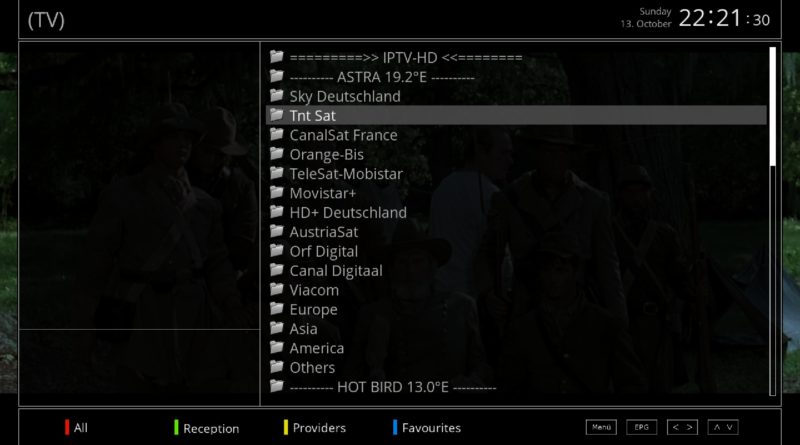Click the Menu button
The width and height of the screenshot is (800, 445).
[x=601, y=427]
